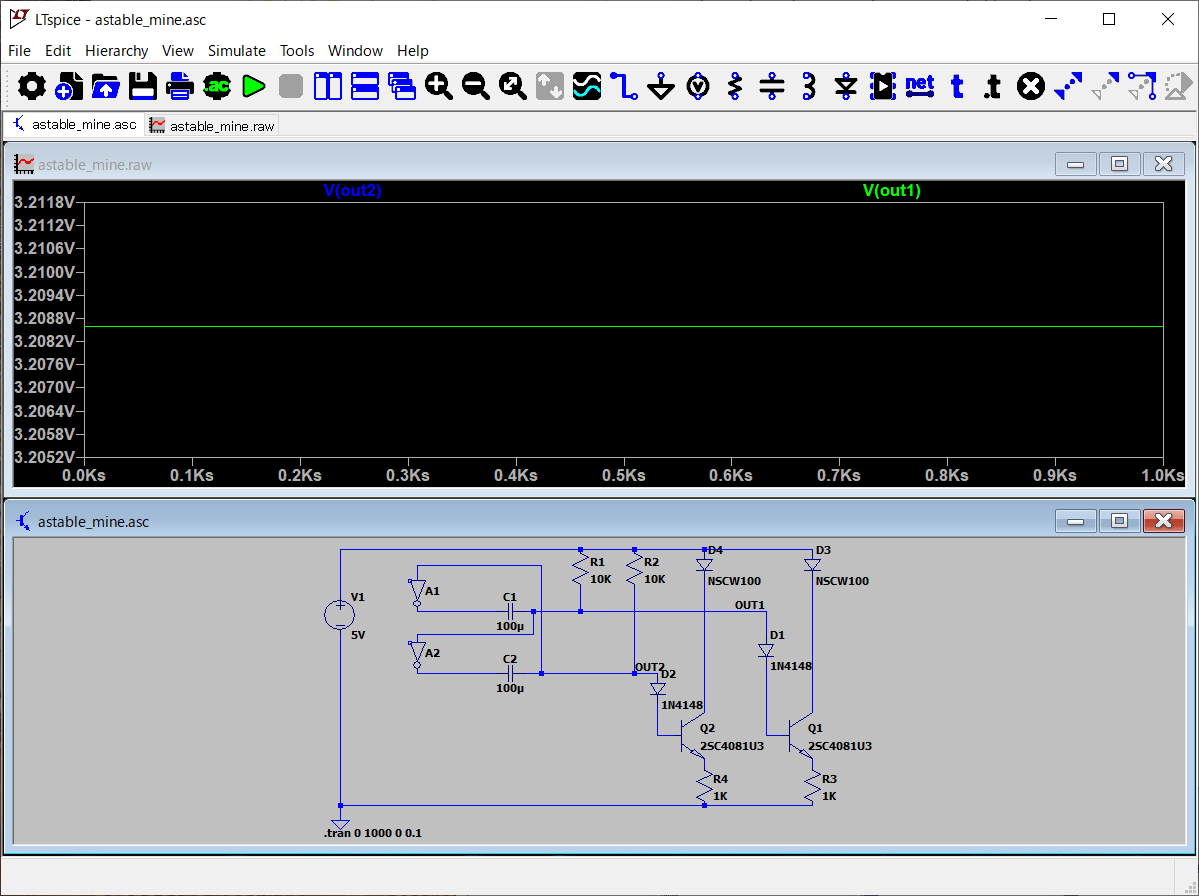Click the V(out2) trace label

coord(352,190)
